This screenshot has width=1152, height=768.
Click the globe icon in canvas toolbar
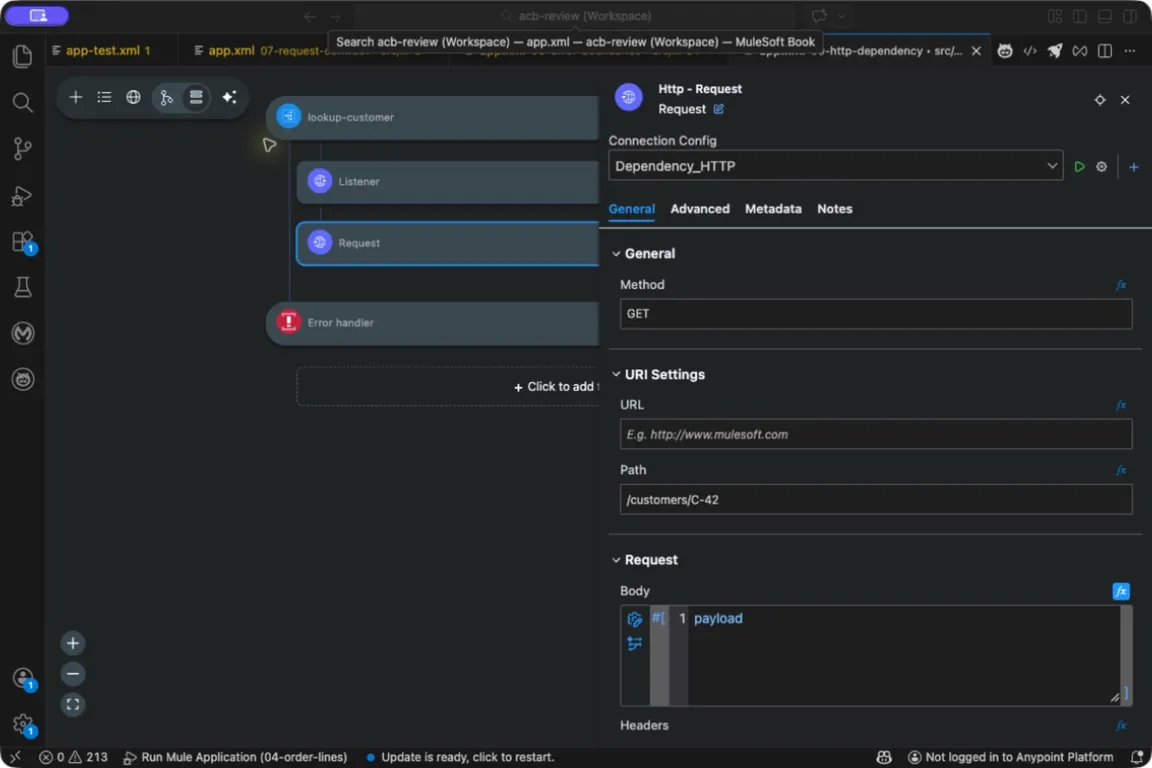click(133, 97)
